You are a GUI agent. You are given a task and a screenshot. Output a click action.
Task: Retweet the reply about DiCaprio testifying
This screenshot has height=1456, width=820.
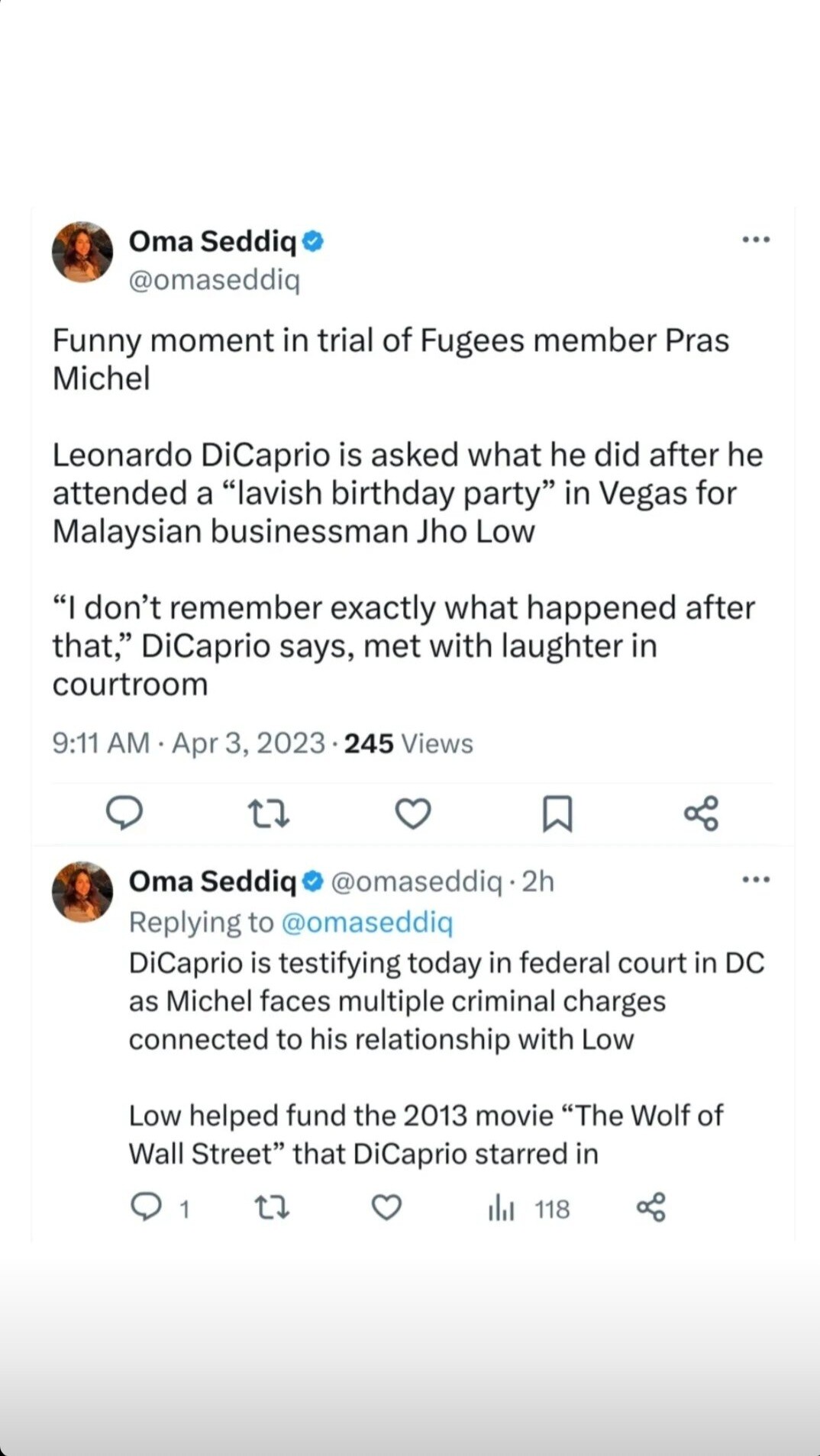pos(271,1208)
